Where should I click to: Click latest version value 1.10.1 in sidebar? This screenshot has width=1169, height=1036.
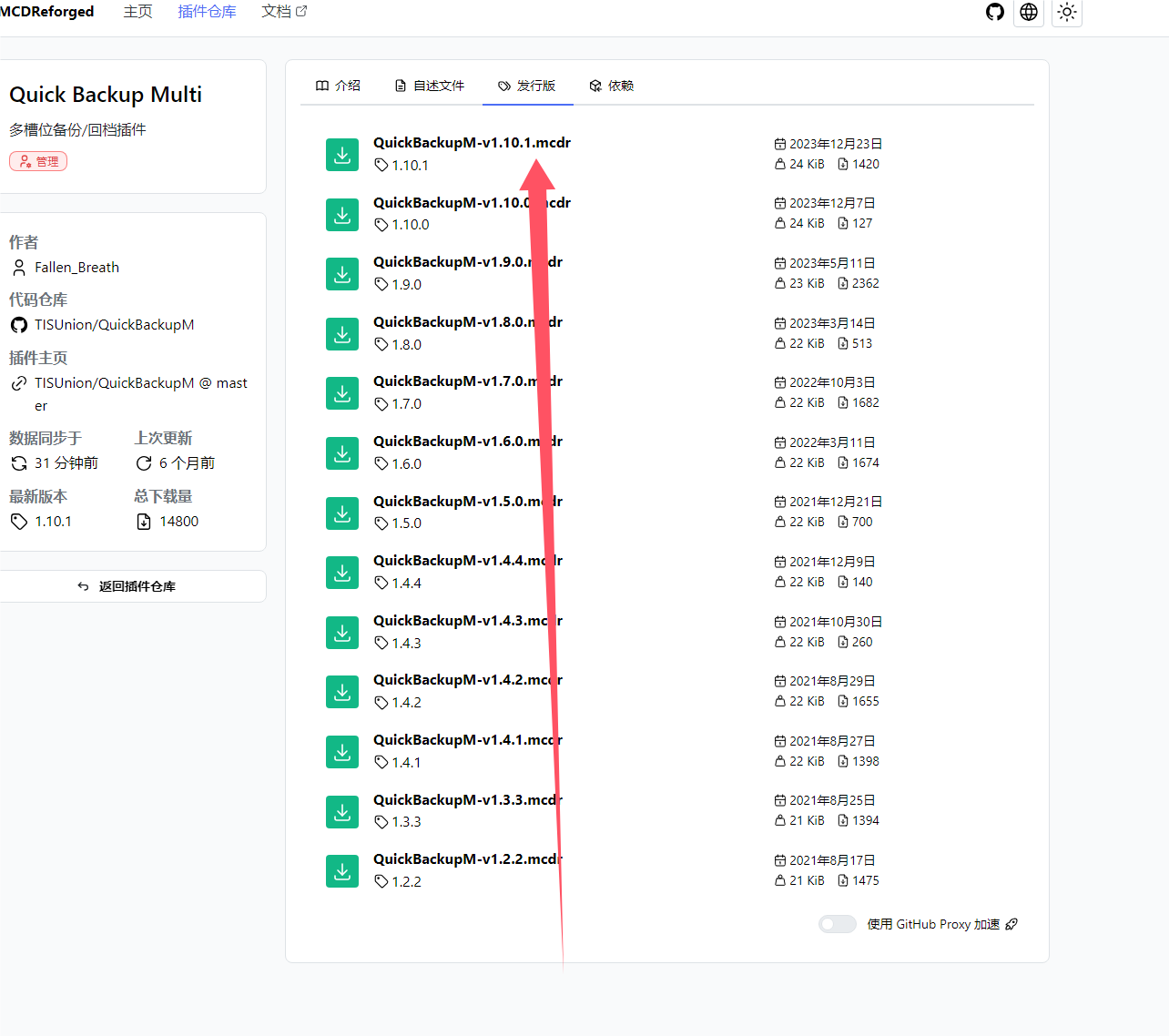click(53, 522)
